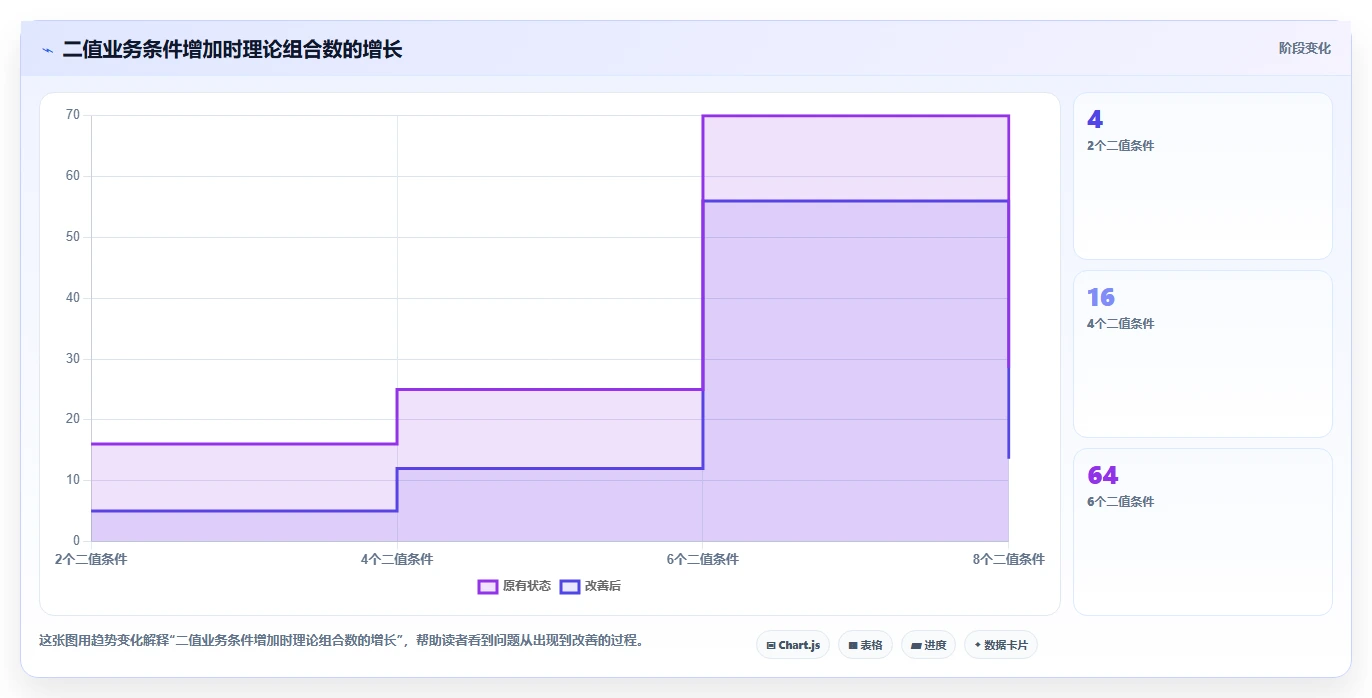Click the 2个二值条件 x-axis label
The height and width of the screenshot is (698, 1372).
pyautogui.click(x=91, y=559)
